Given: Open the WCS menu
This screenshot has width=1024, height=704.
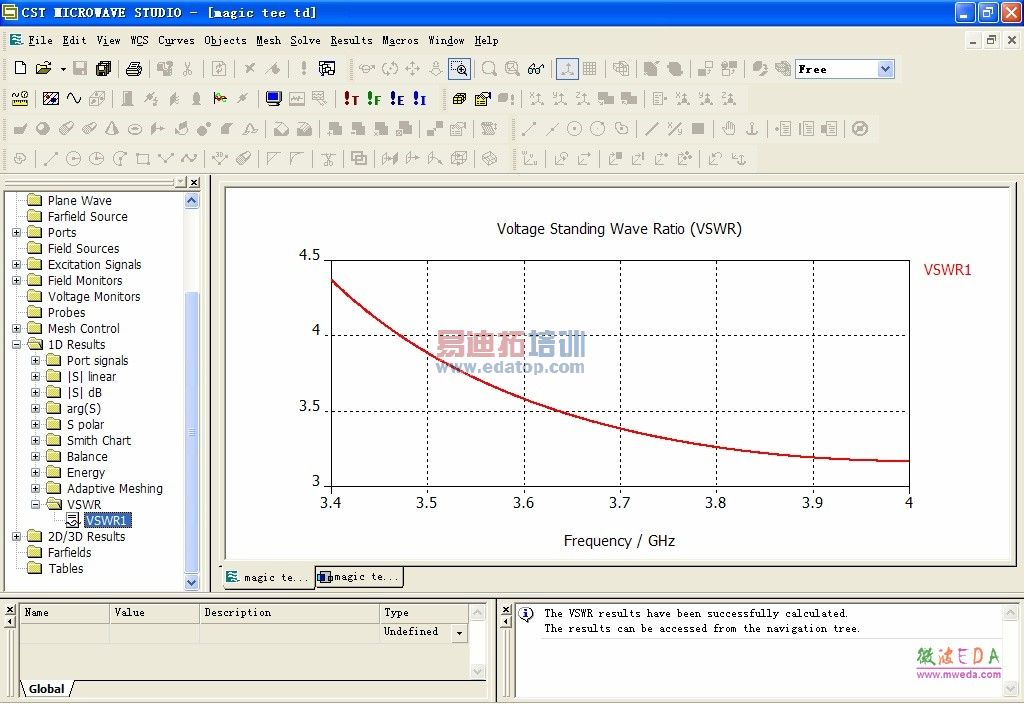Looking at the screenshot, I should tap(139, 40).
